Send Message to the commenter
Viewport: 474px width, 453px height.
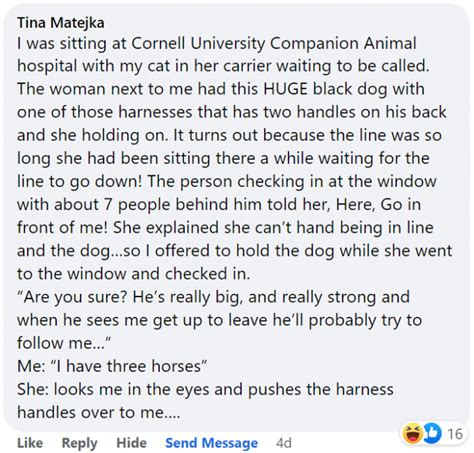(x=212, y=443)
